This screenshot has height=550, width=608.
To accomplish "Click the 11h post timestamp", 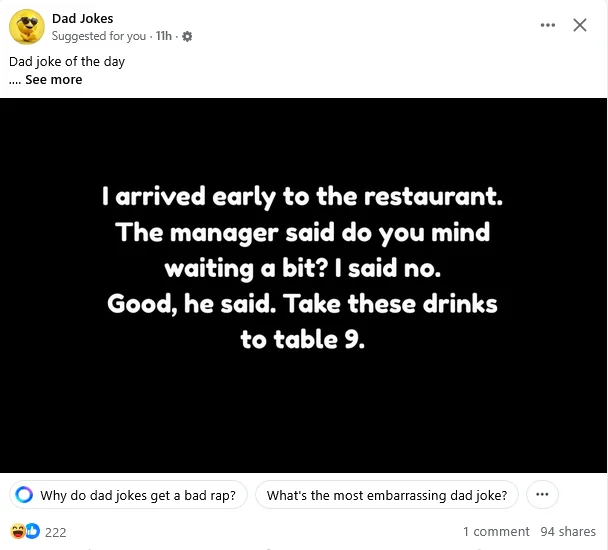I will tap(164, 37).
